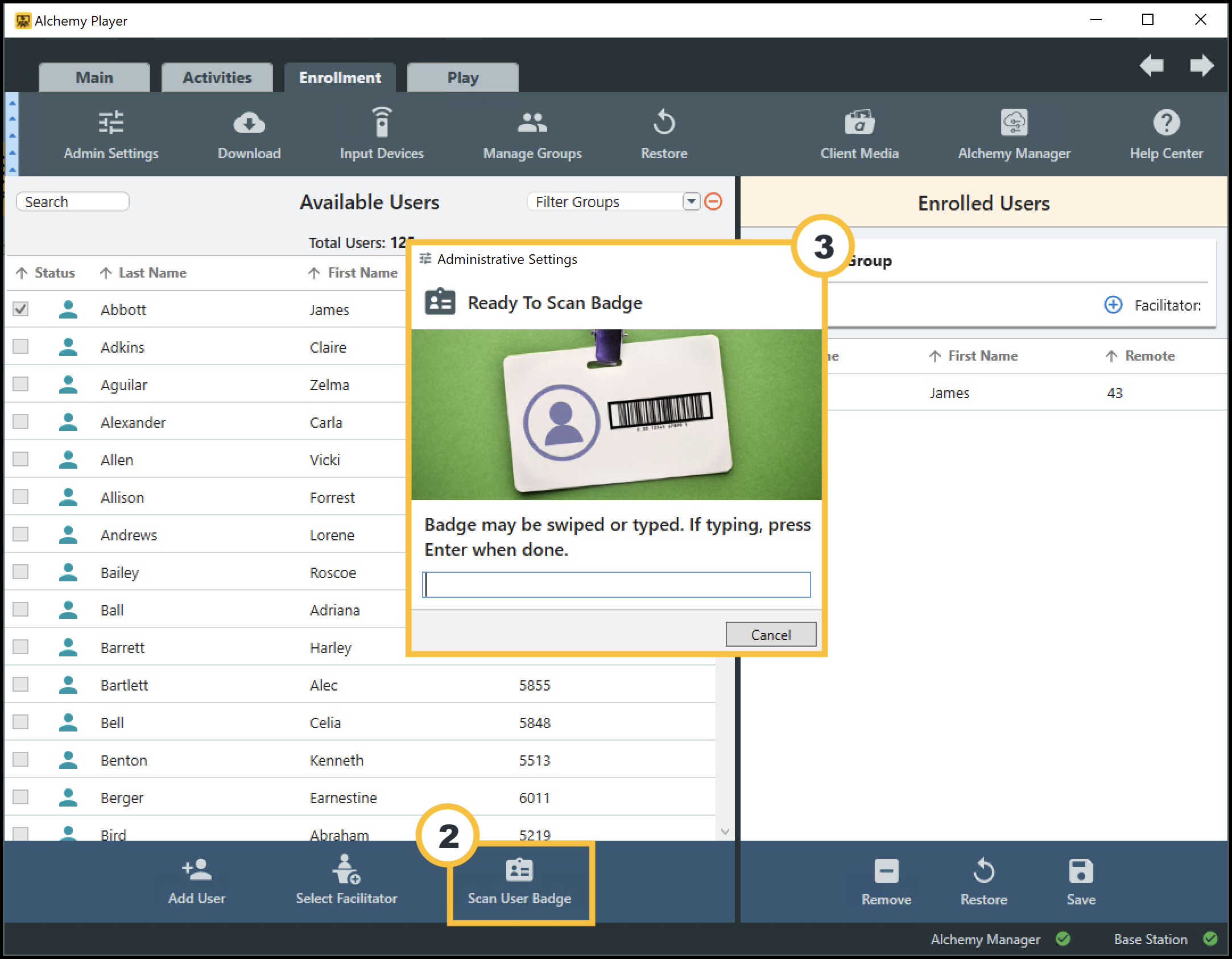Open the Help Center

[1166, 135]
